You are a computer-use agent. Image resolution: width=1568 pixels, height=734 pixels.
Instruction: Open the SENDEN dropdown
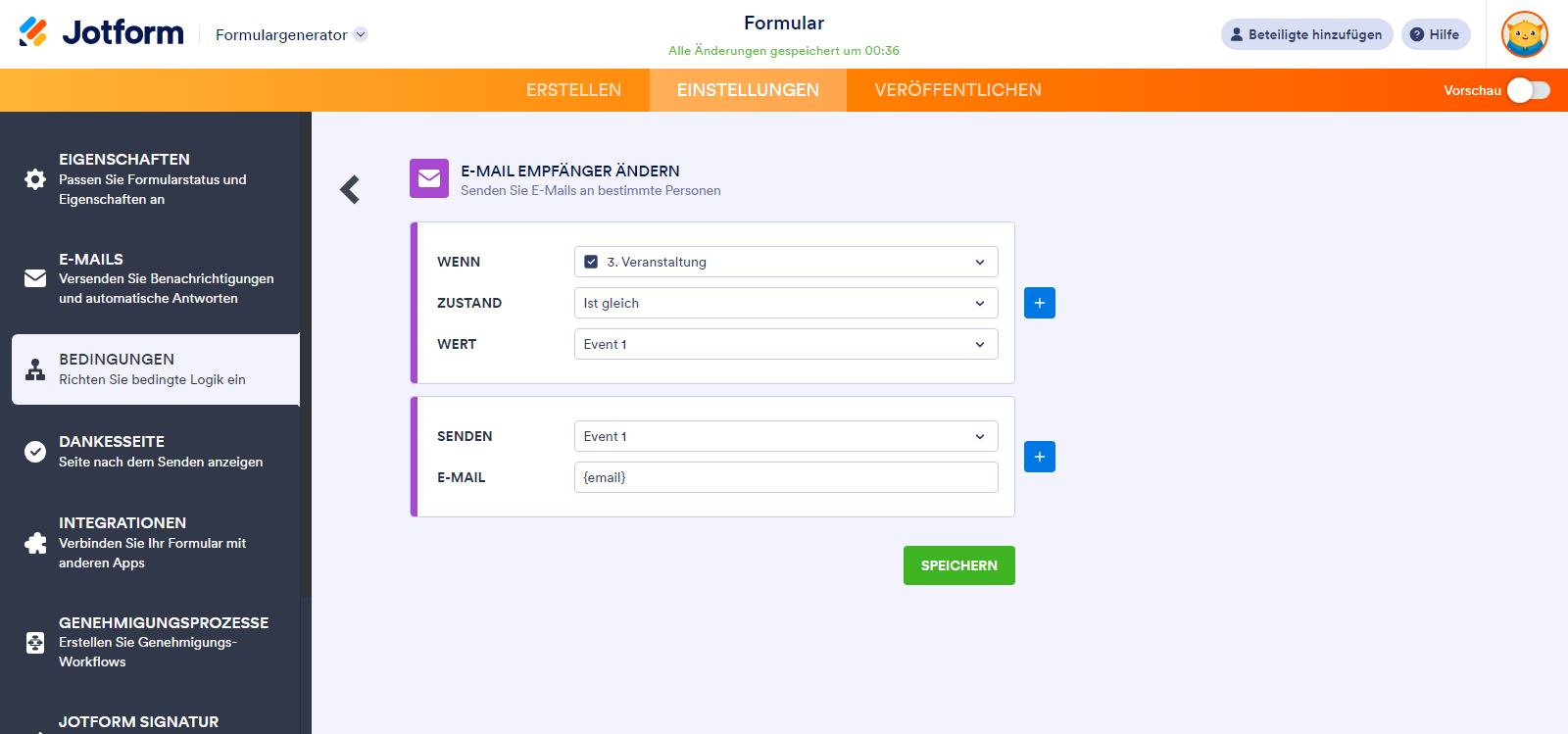[785, 436]
